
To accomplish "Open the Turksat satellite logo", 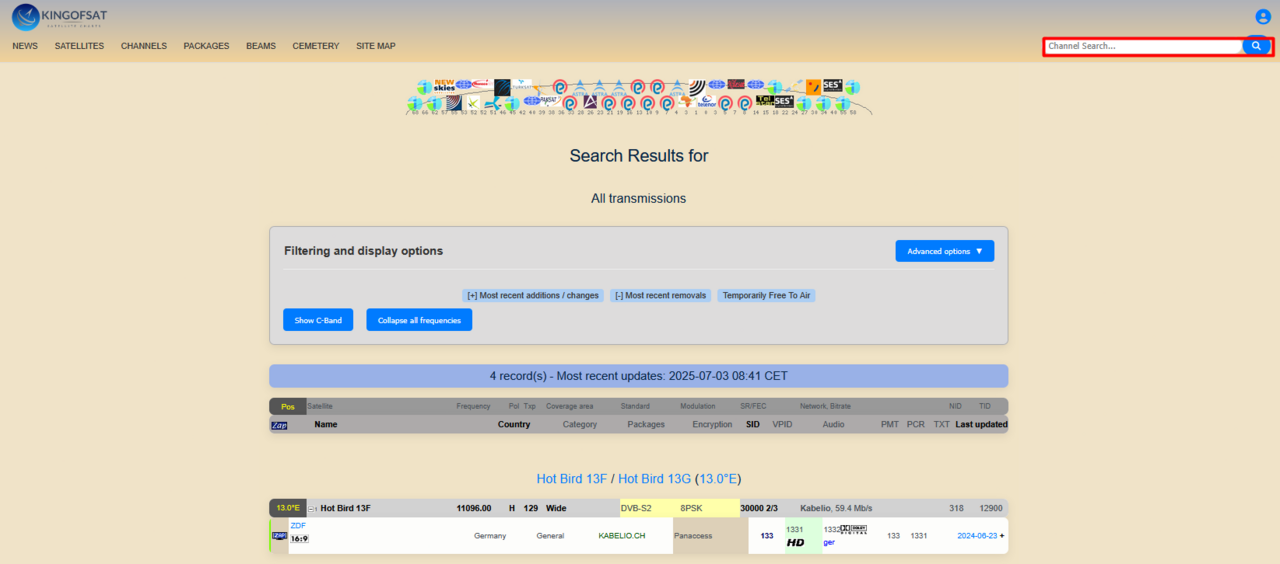I will [x=522, y=86].
